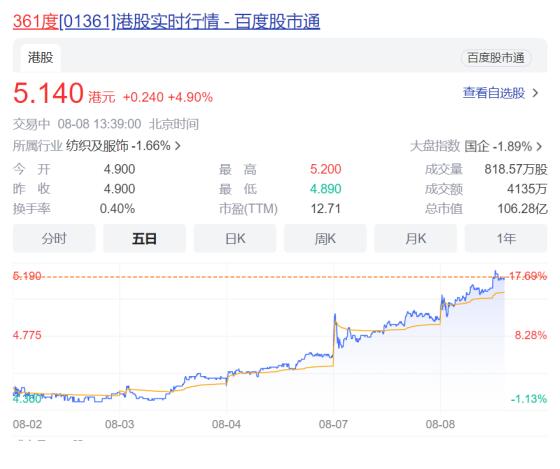Click the 08-07 date label on chart axis

pyautogui.click(x=333, y=424)
